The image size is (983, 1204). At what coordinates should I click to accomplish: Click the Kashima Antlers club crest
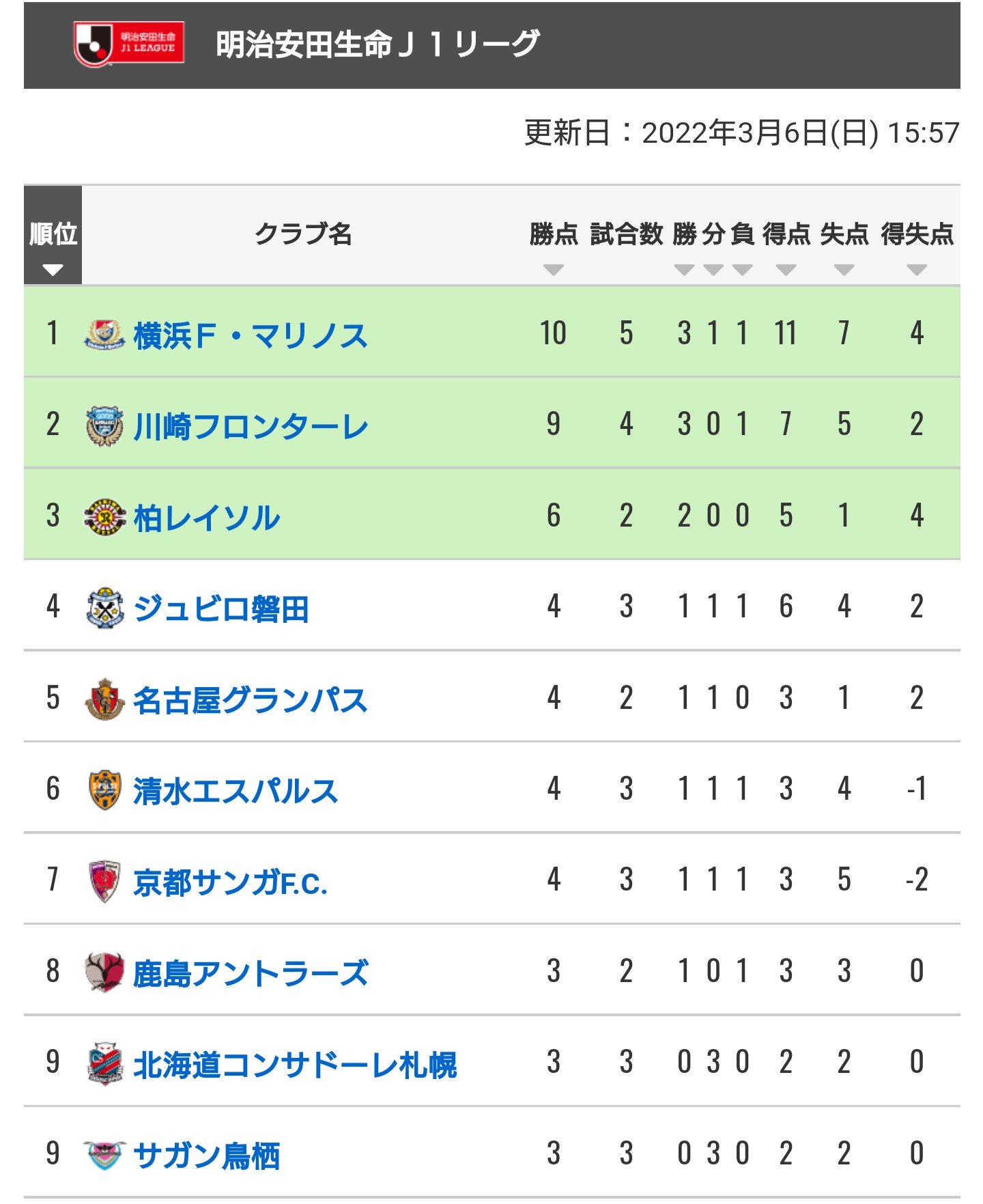click(x=104, y=972)
